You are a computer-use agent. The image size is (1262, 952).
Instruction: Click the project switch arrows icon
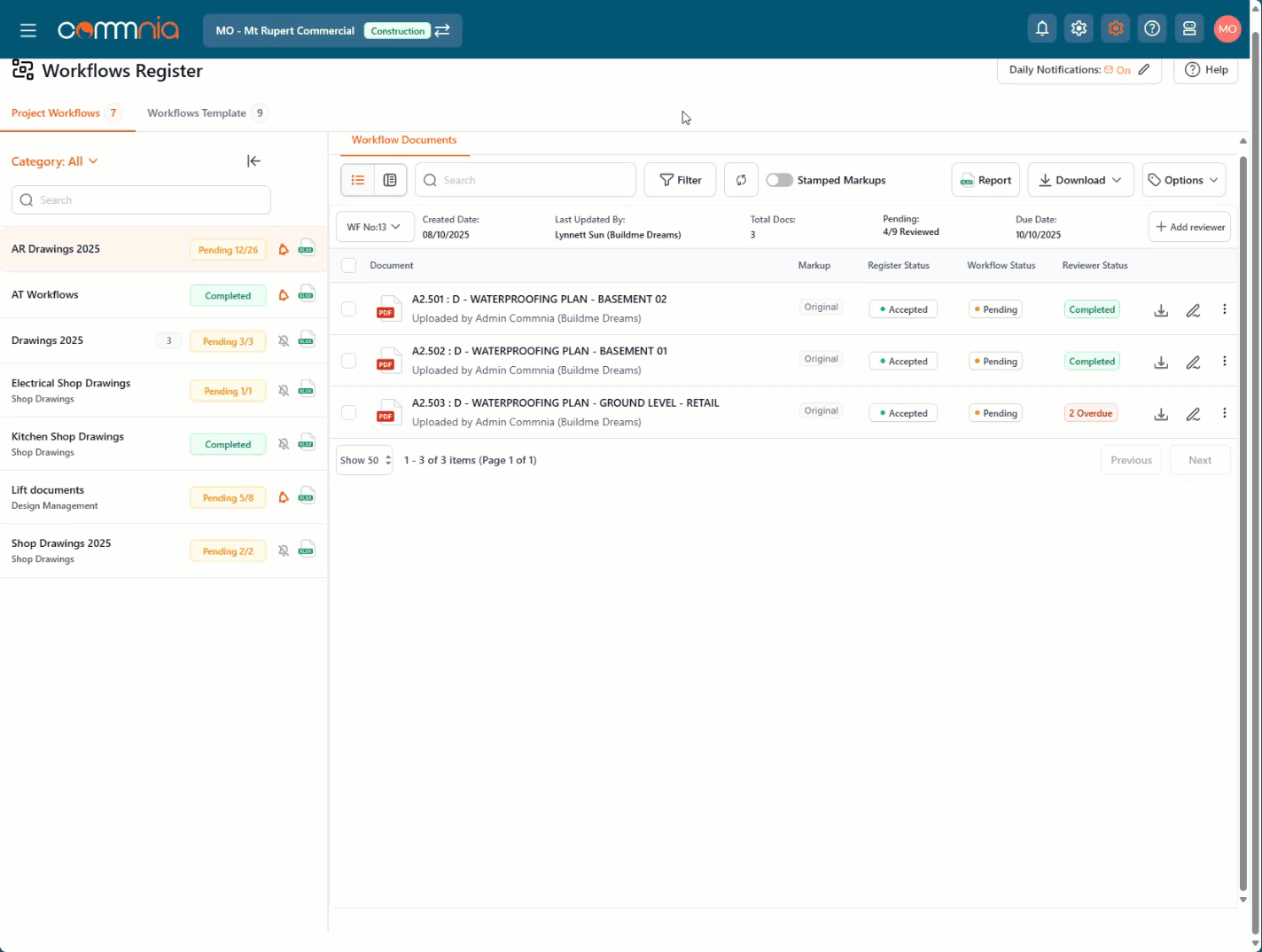click(x=442, y=30)
